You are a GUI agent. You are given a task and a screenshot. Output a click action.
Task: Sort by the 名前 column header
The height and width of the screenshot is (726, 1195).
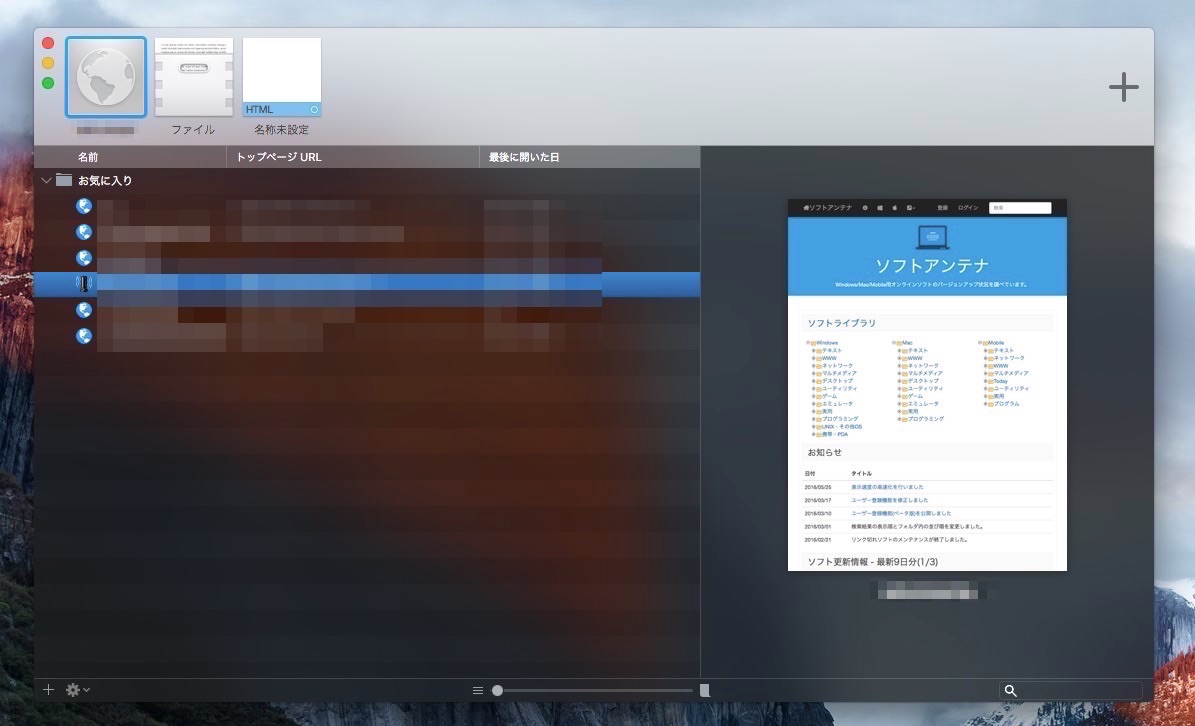[130, 157]
